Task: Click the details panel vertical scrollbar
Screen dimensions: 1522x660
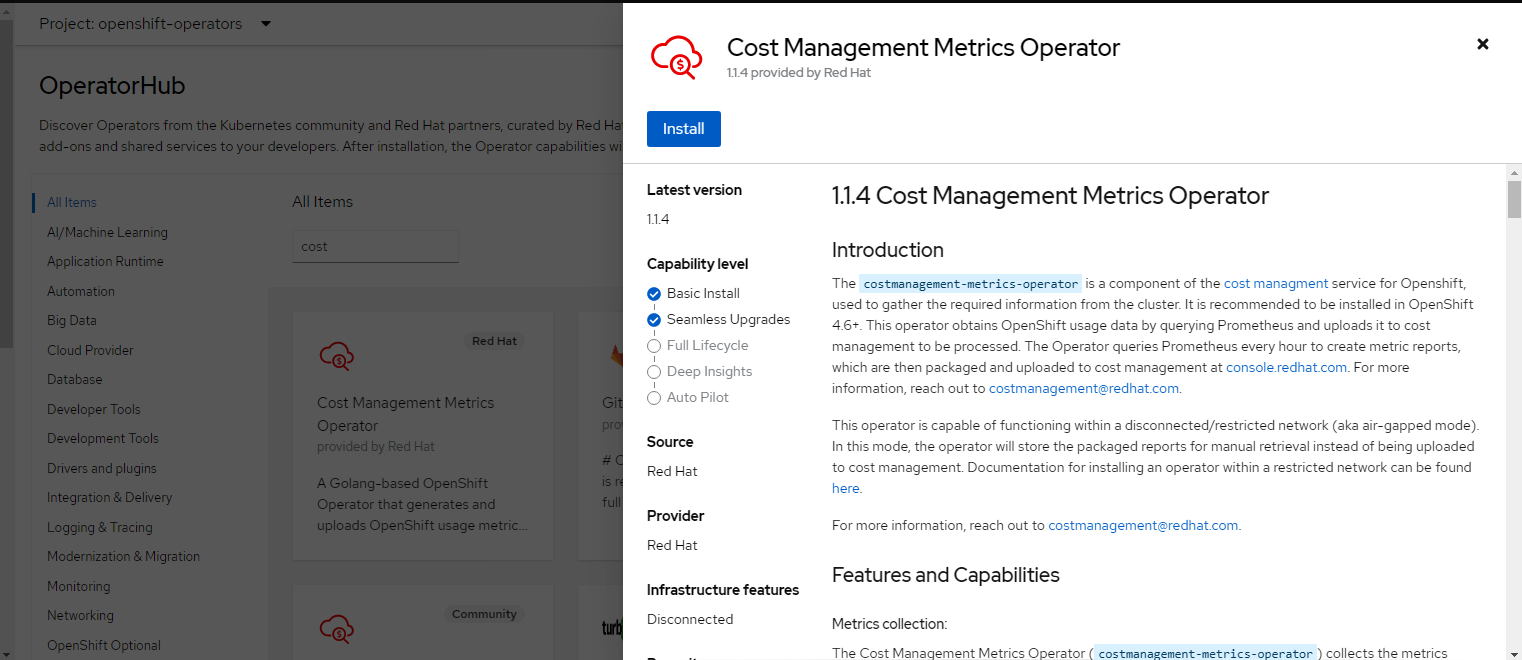Action: 1513,200
